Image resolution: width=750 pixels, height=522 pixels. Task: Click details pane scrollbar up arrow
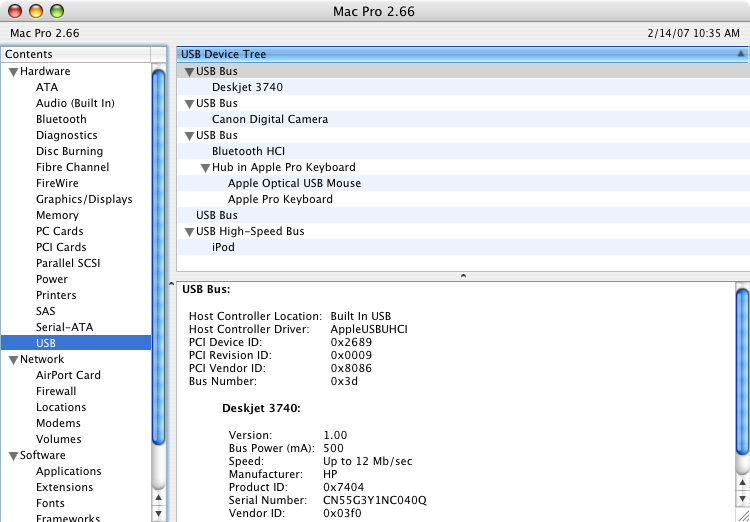742,483
